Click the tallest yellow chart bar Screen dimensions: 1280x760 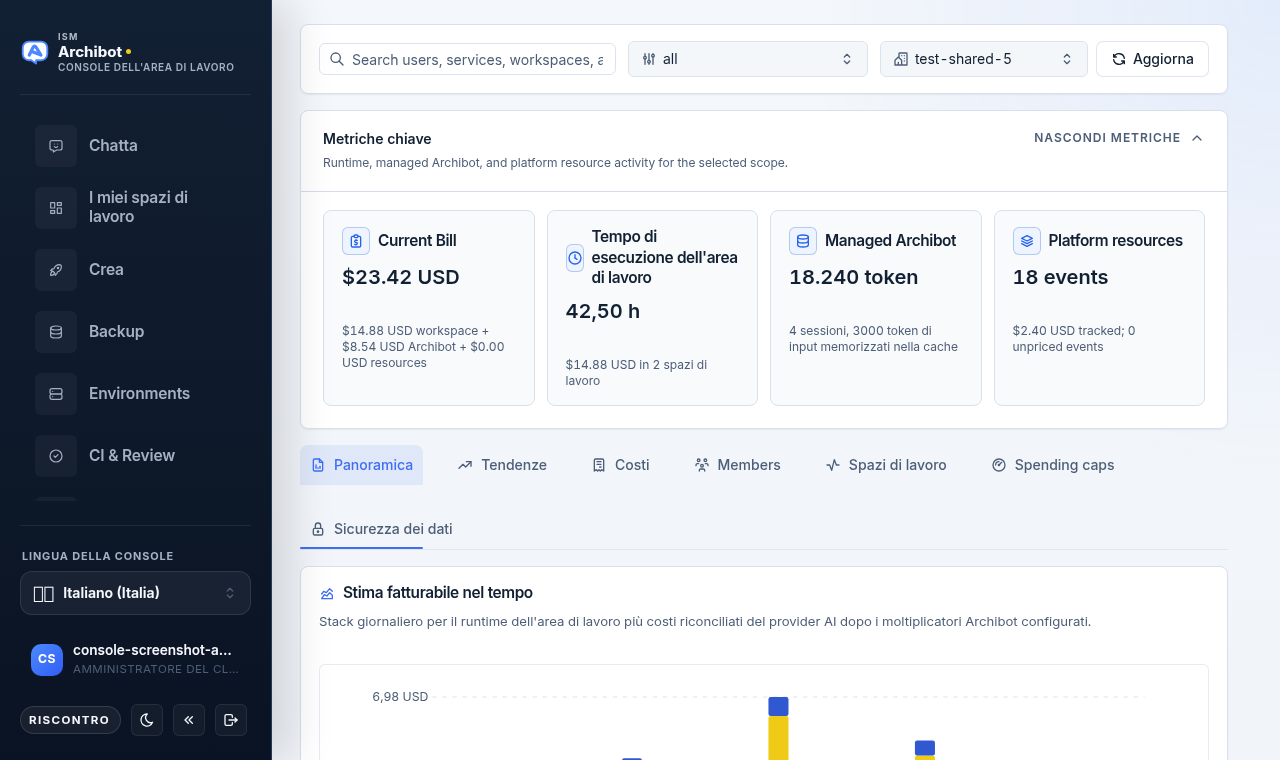click(x=779, y=738)
